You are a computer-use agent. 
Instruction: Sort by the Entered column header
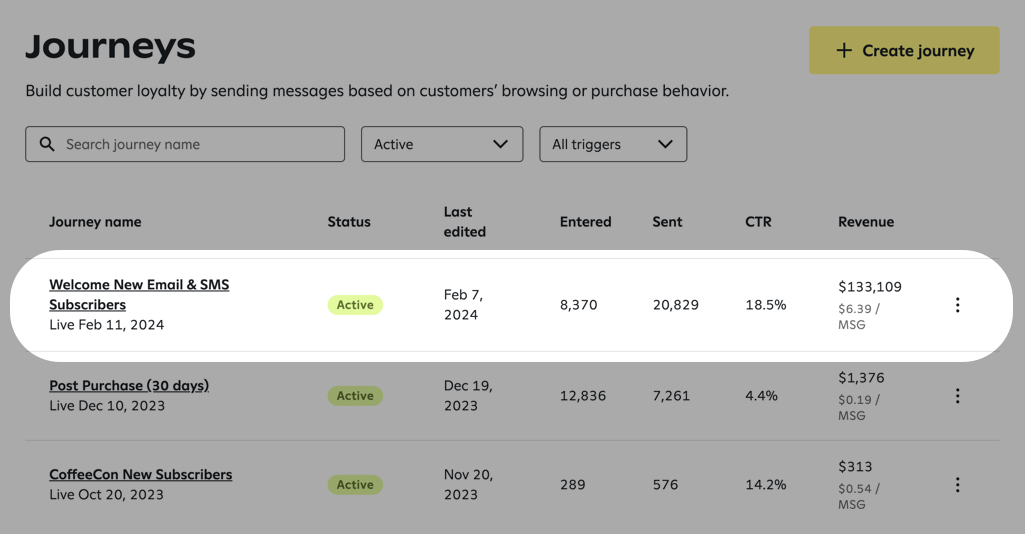point(585,222)
